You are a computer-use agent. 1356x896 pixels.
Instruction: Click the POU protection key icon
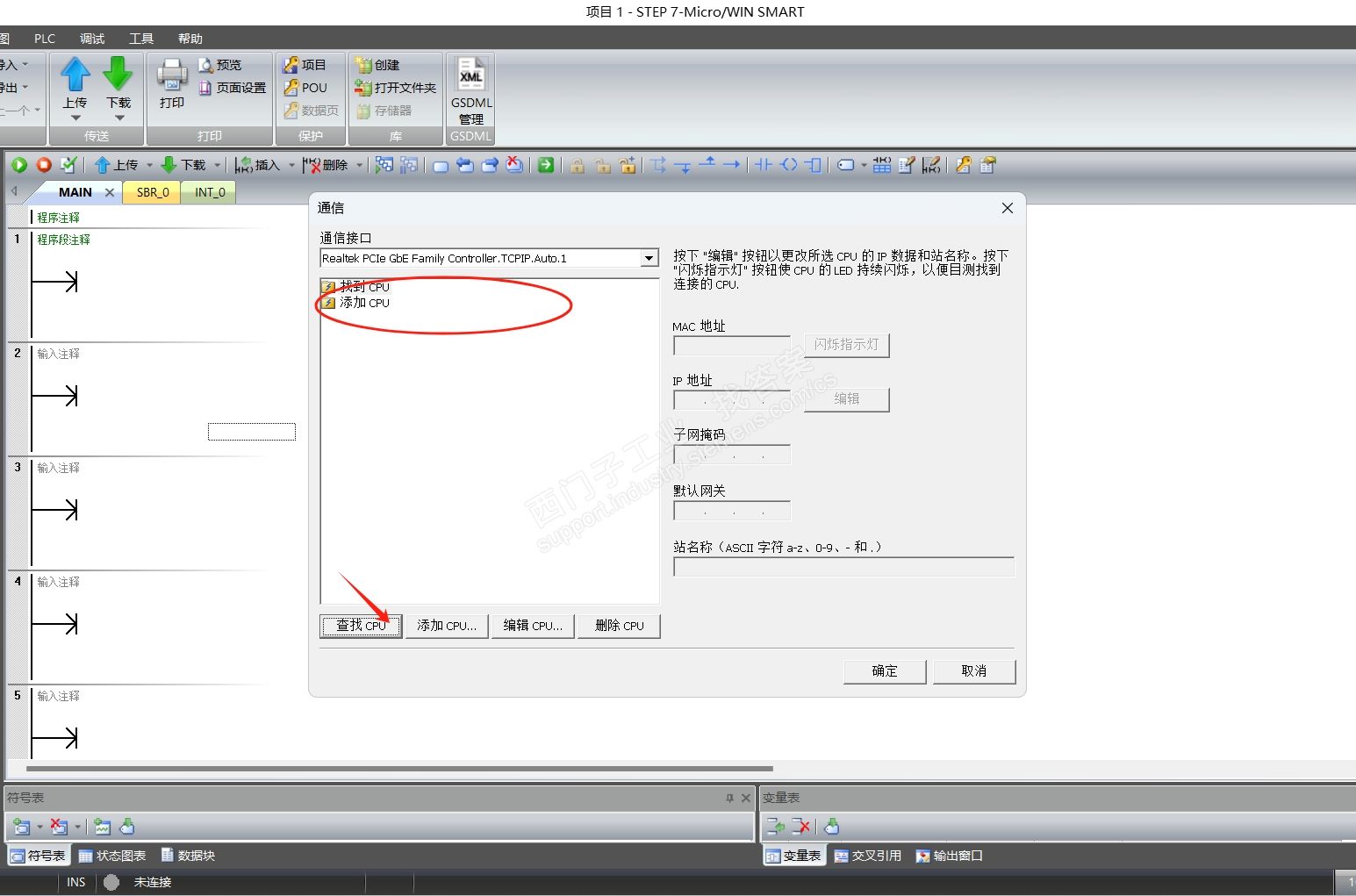(291, 88)
